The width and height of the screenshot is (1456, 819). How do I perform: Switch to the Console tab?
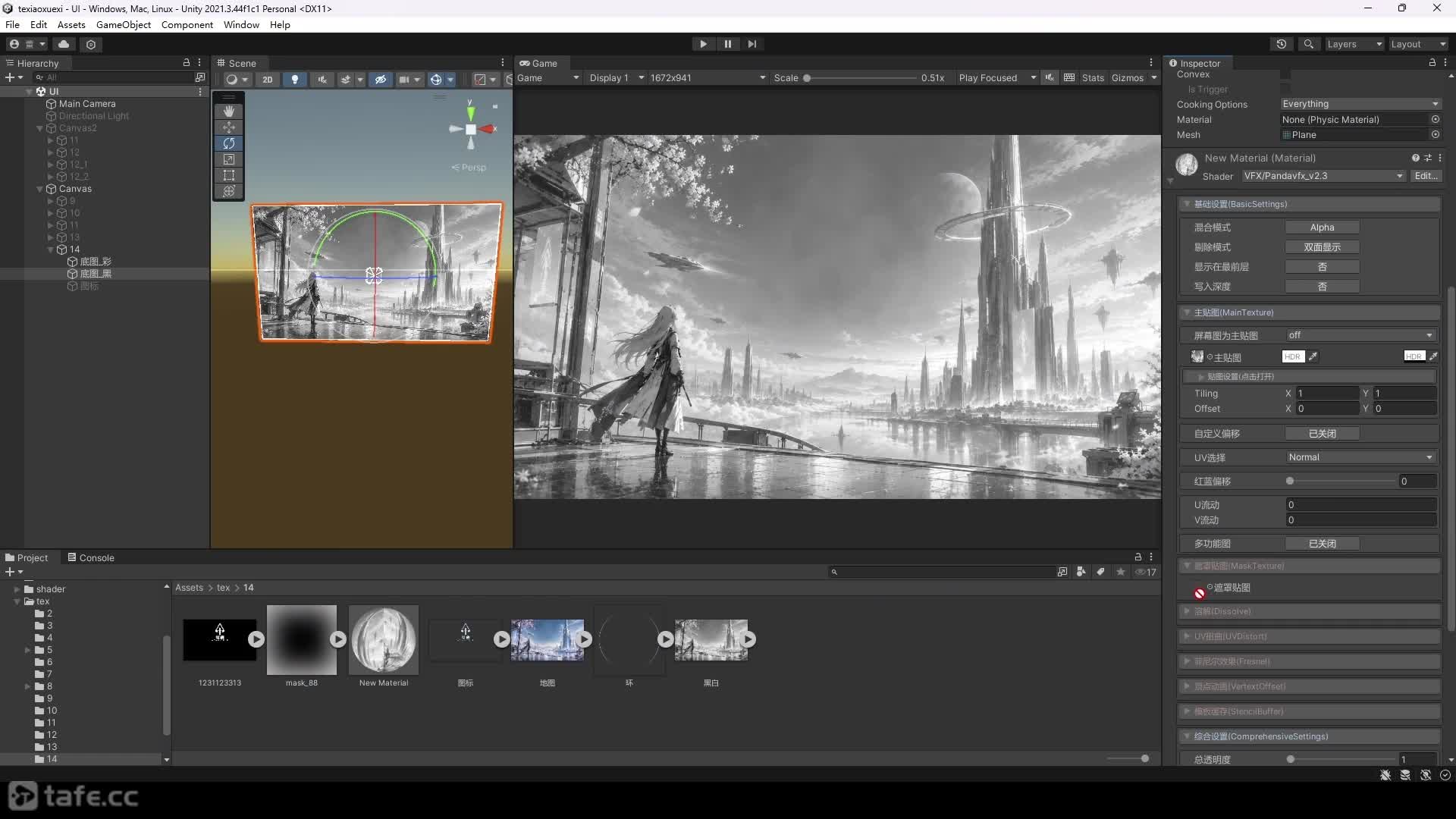[91, 557]
